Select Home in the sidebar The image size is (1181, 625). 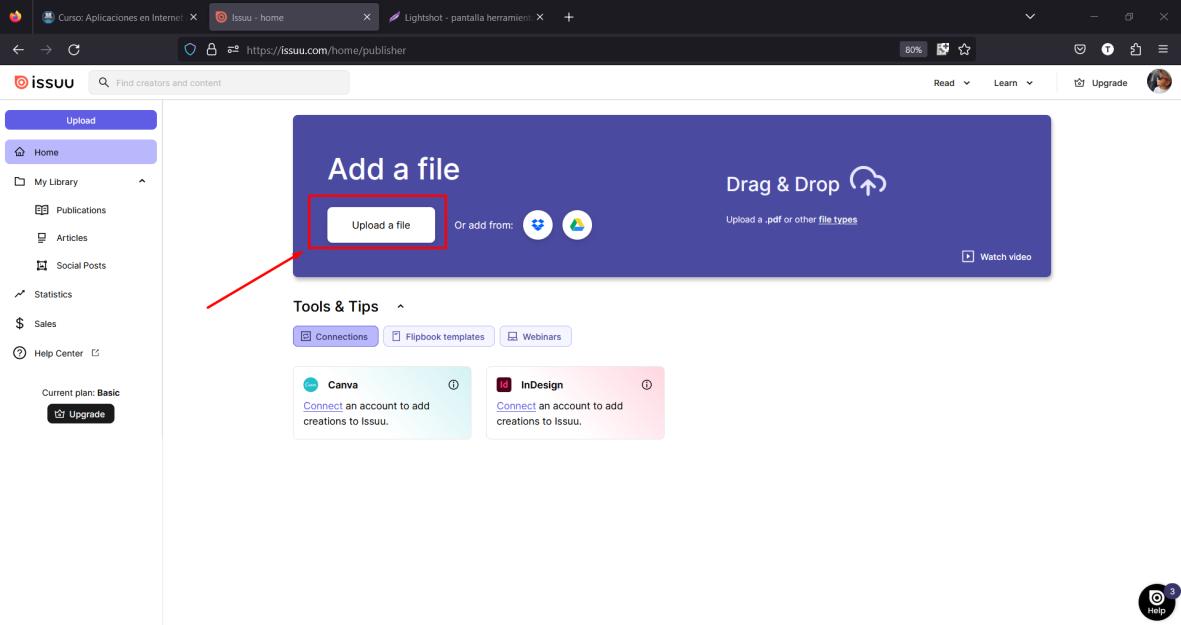pyautogui.click(x=81, y=152)
